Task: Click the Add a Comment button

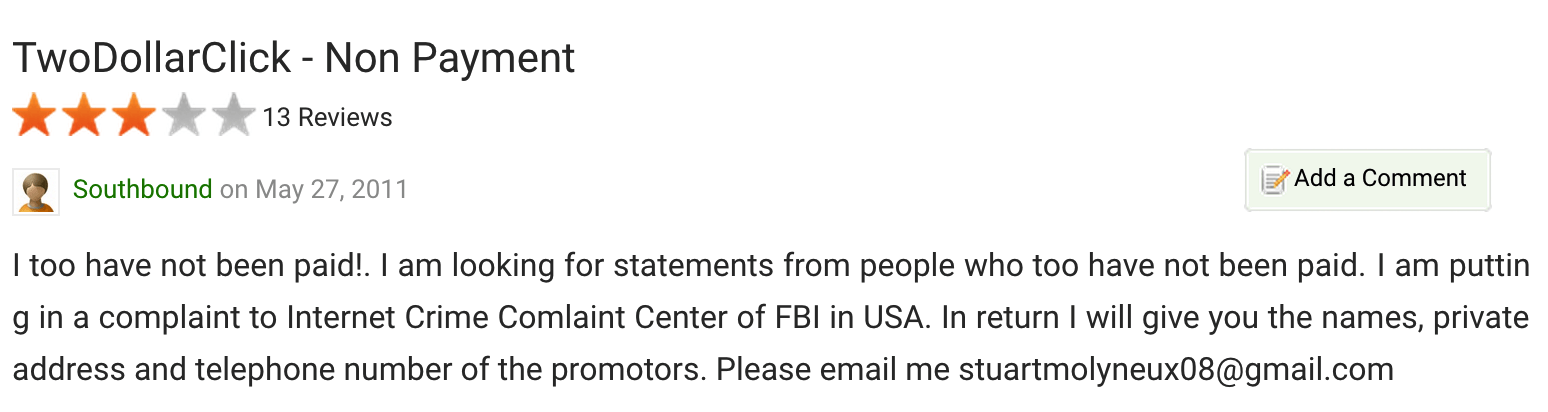Action: tap(1367, 180)
